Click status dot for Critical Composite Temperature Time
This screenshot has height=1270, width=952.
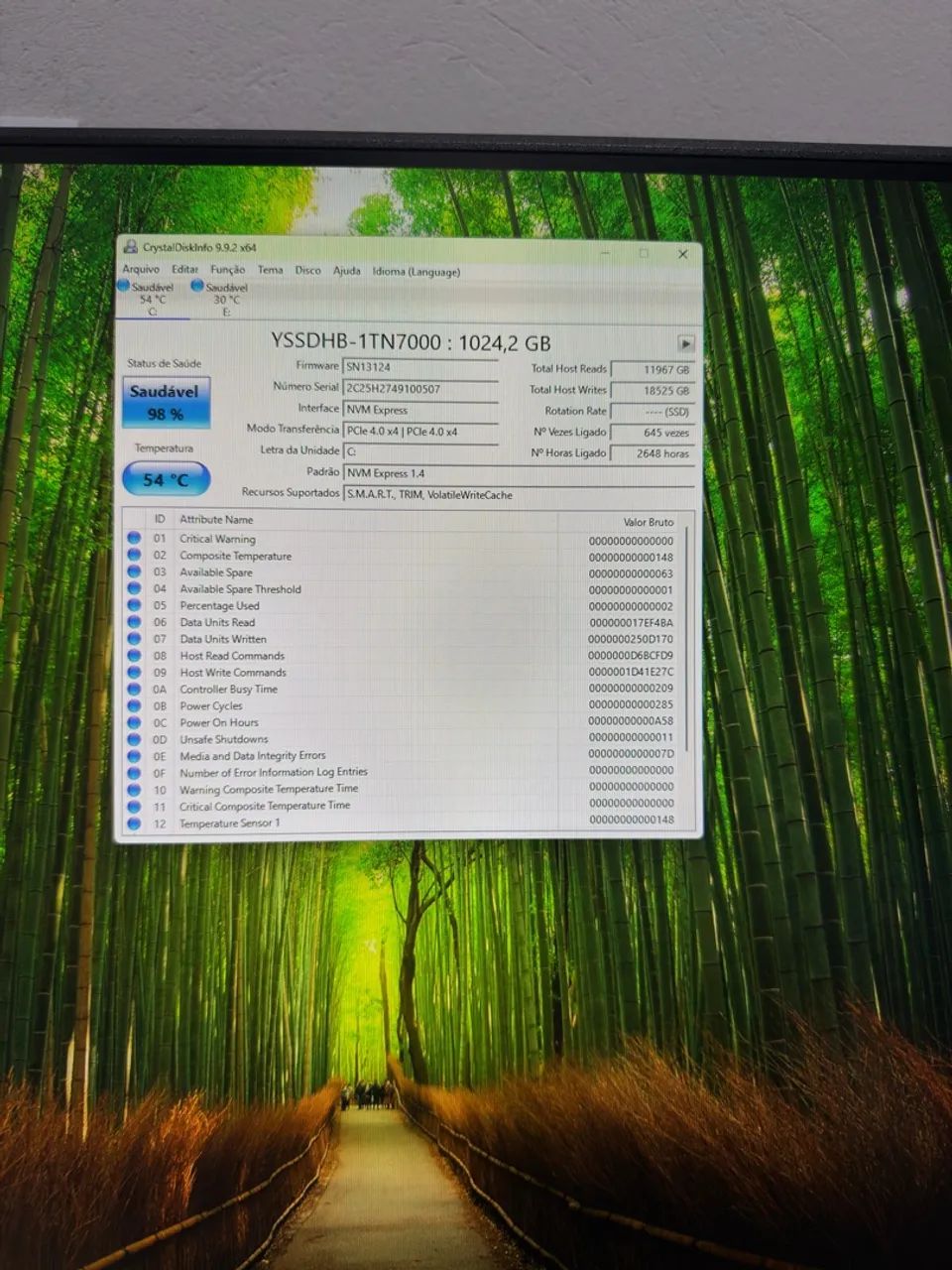134,807
